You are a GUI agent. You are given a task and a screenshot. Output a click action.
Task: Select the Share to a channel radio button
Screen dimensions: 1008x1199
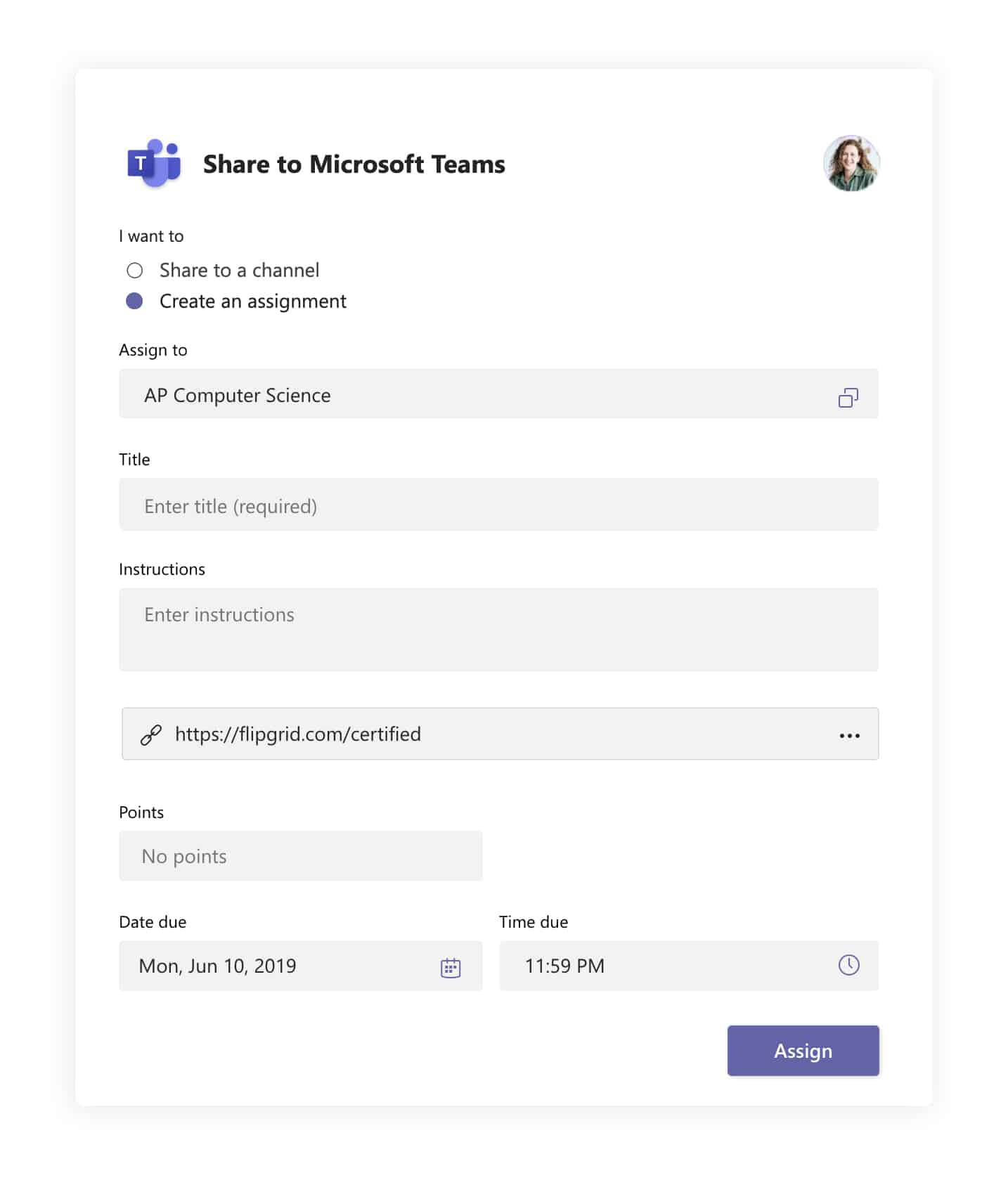[x=135, y=271]
